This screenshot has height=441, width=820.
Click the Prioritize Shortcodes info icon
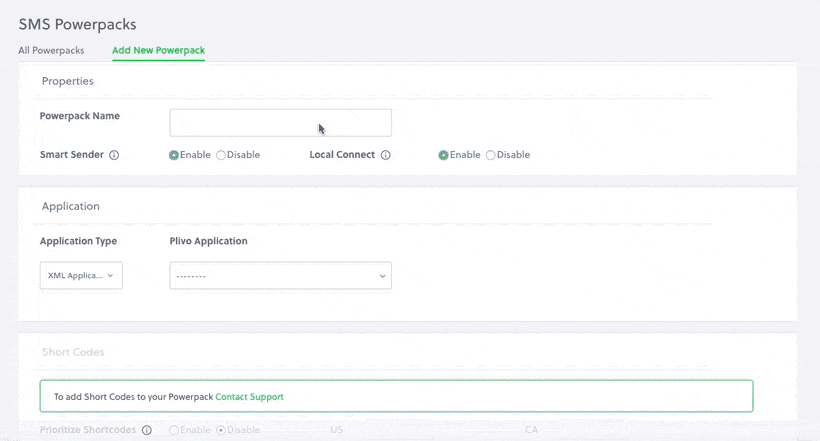click(147, 431)
